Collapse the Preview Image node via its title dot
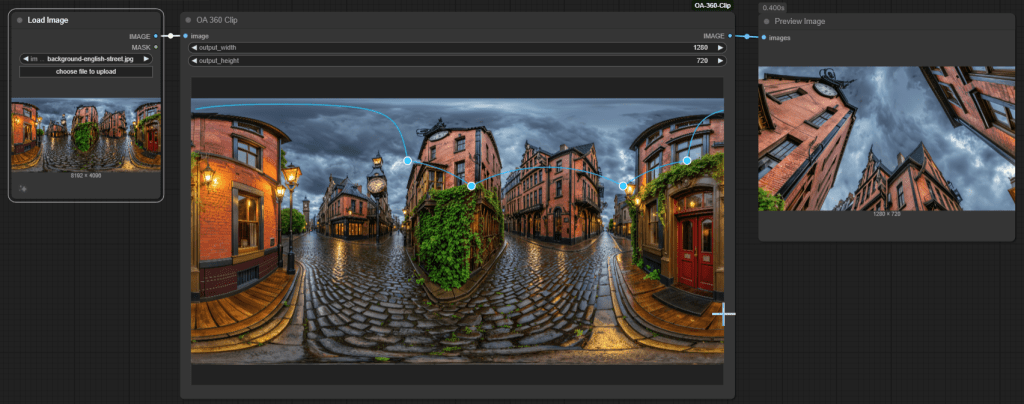1024x404 pixels. 767,21
